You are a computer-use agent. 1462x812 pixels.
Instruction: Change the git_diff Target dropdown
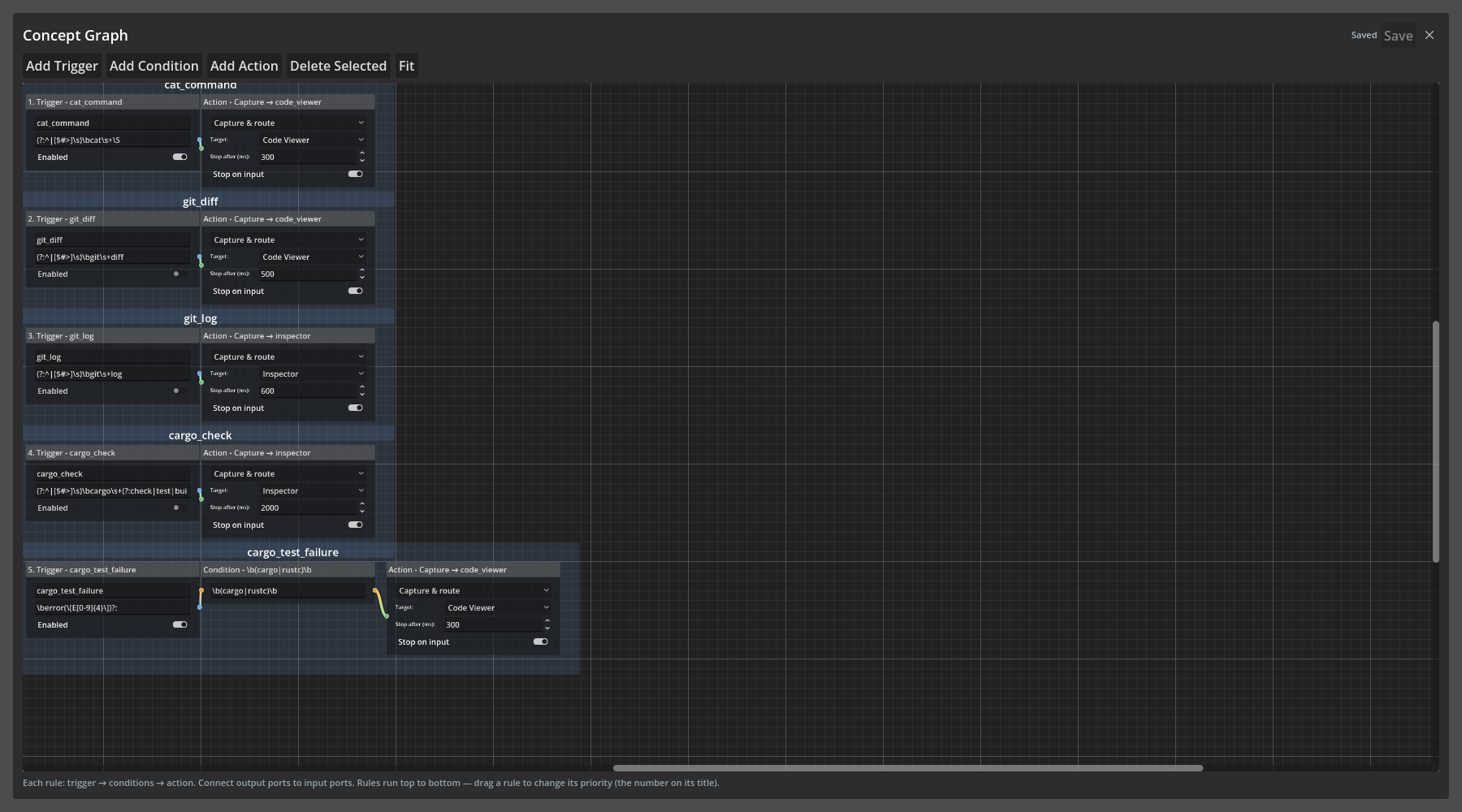click(313, 257)
